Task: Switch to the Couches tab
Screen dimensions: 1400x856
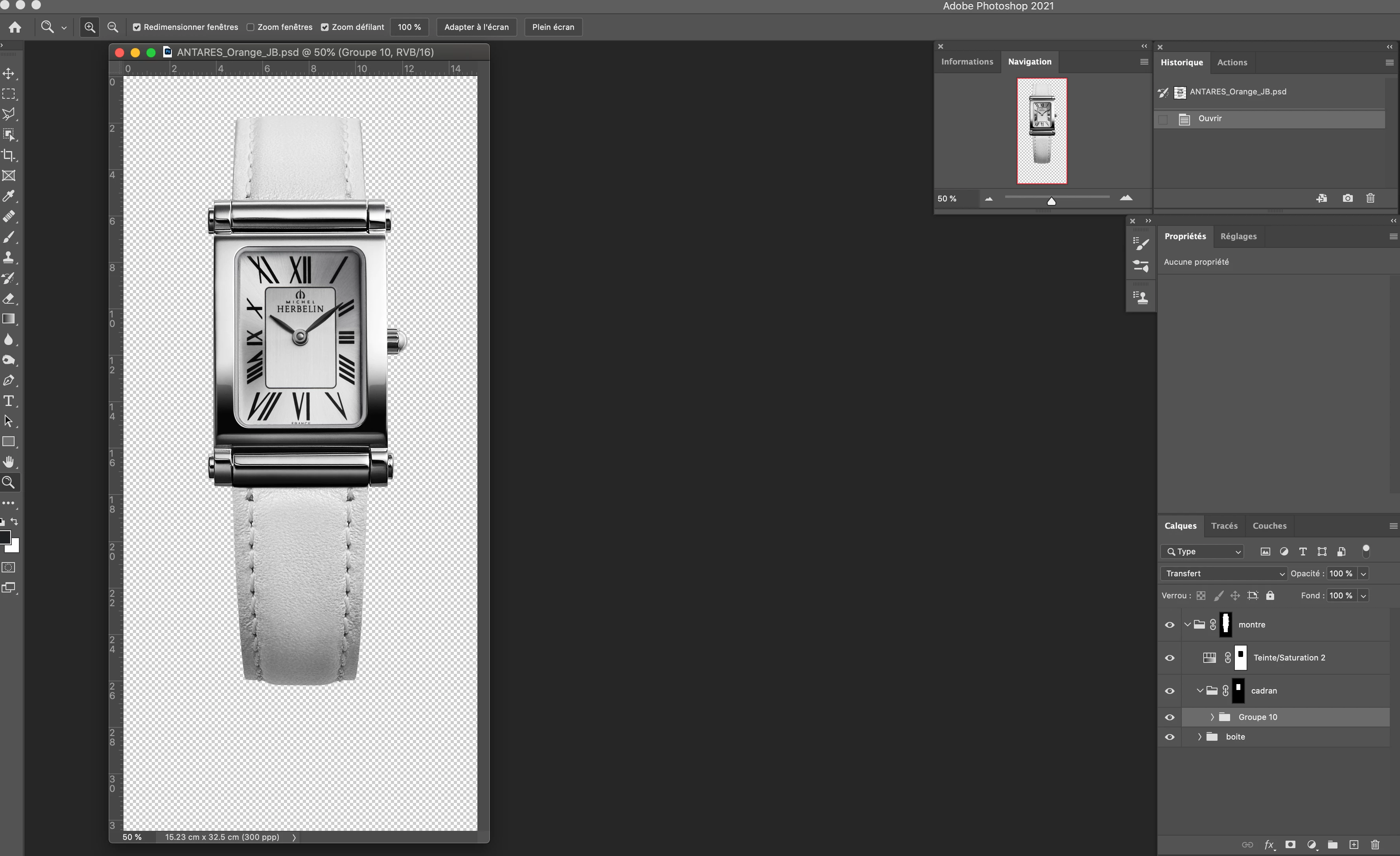Action: [x=1269, y=526]
